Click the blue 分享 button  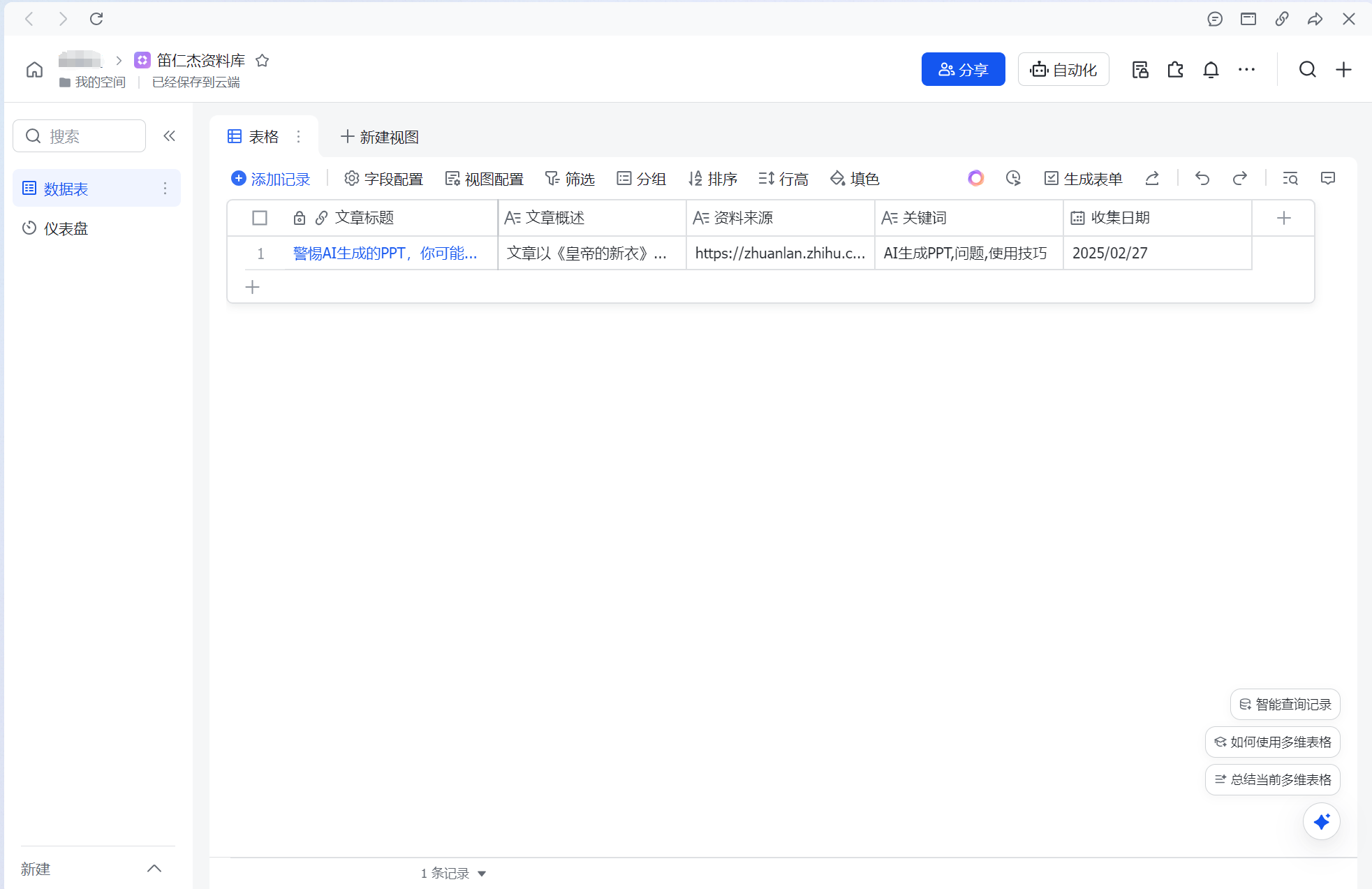click(963, 70)
